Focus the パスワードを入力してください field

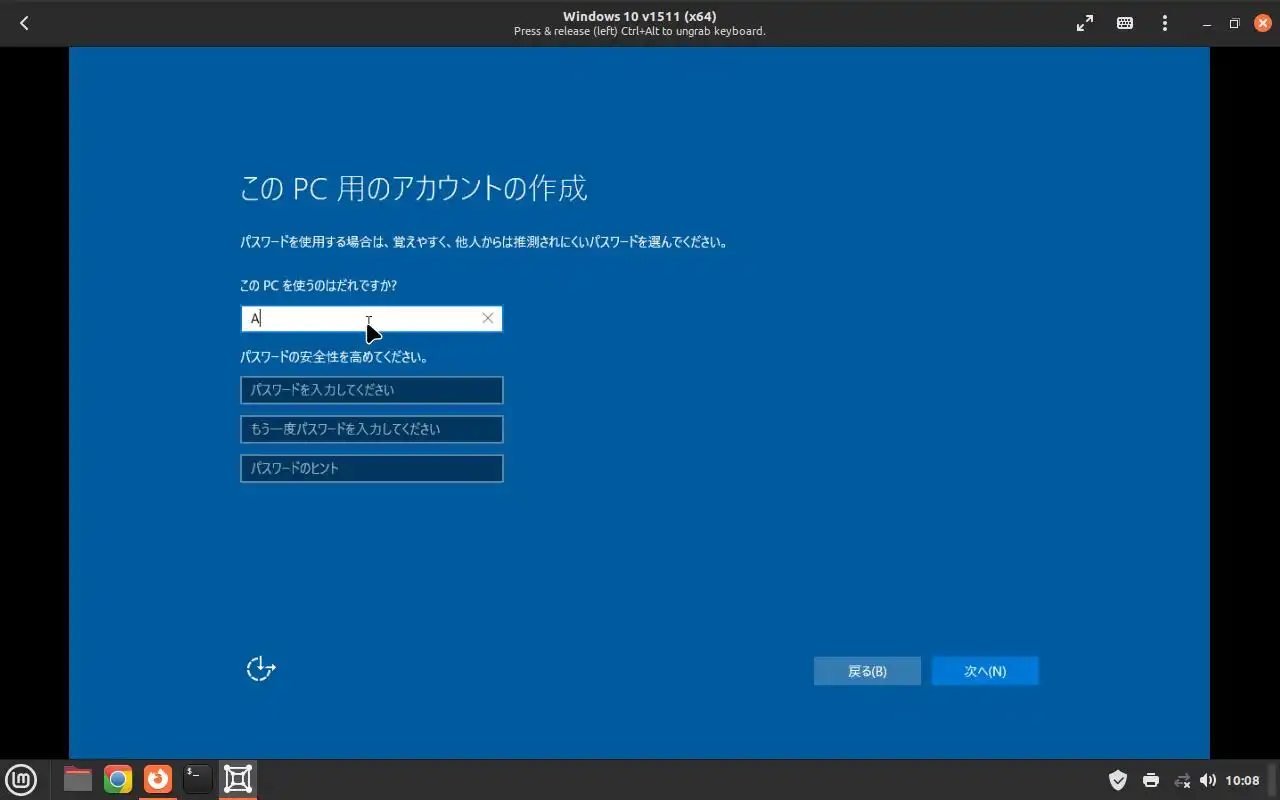click(x=372, y=390)
